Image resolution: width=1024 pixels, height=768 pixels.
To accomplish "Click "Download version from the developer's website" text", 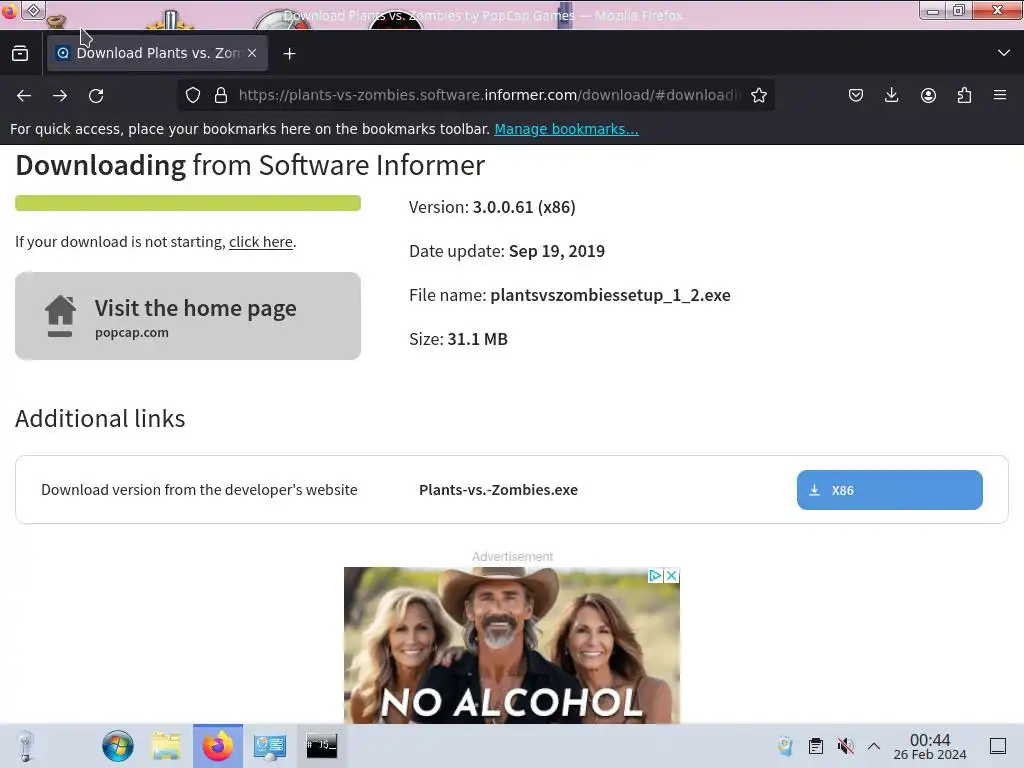I will pyautogui.click(x=199, y=490).
